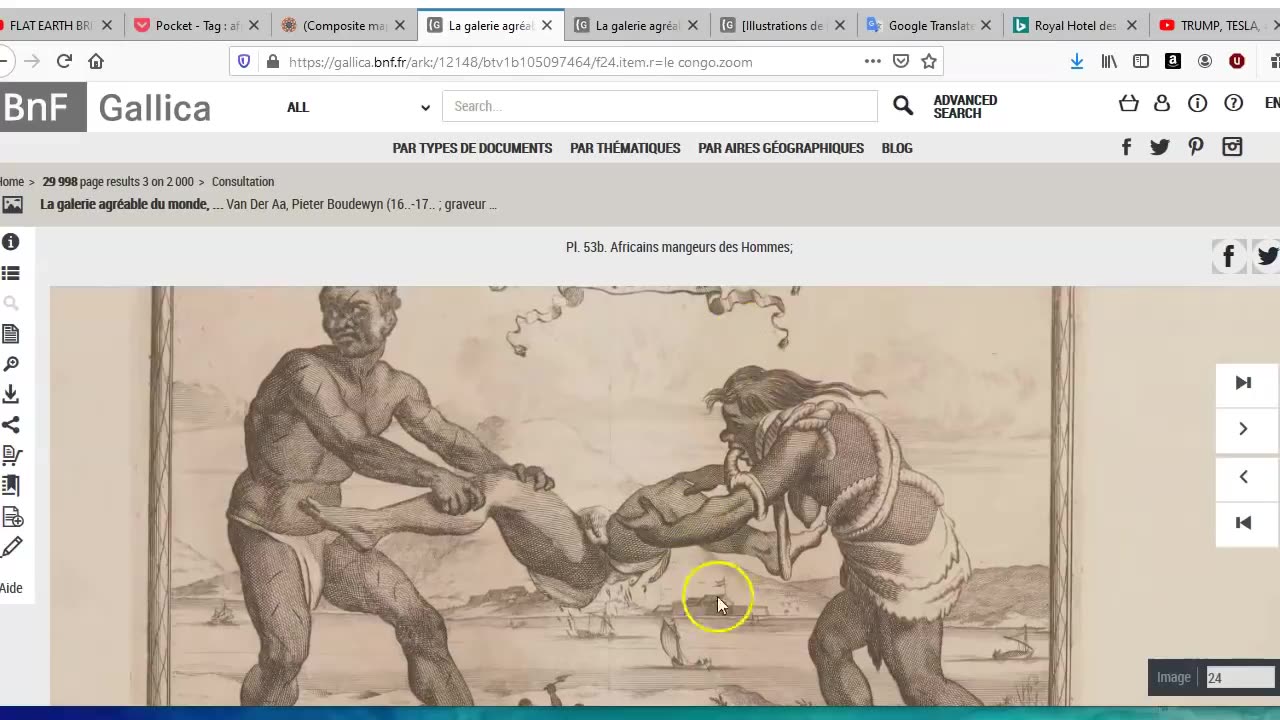Click the image number field
The image size is (1280, 720).
click(x=1240, y=677)
